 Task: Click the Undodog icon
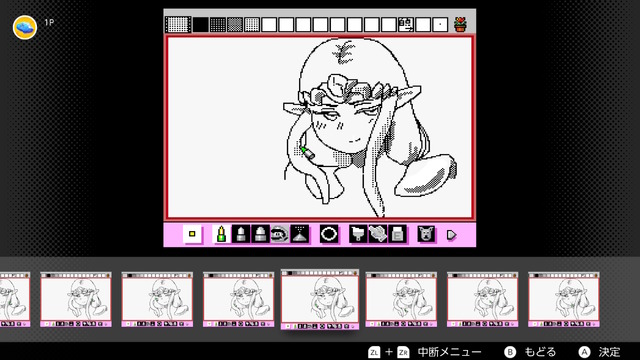[x=426, y=234]
